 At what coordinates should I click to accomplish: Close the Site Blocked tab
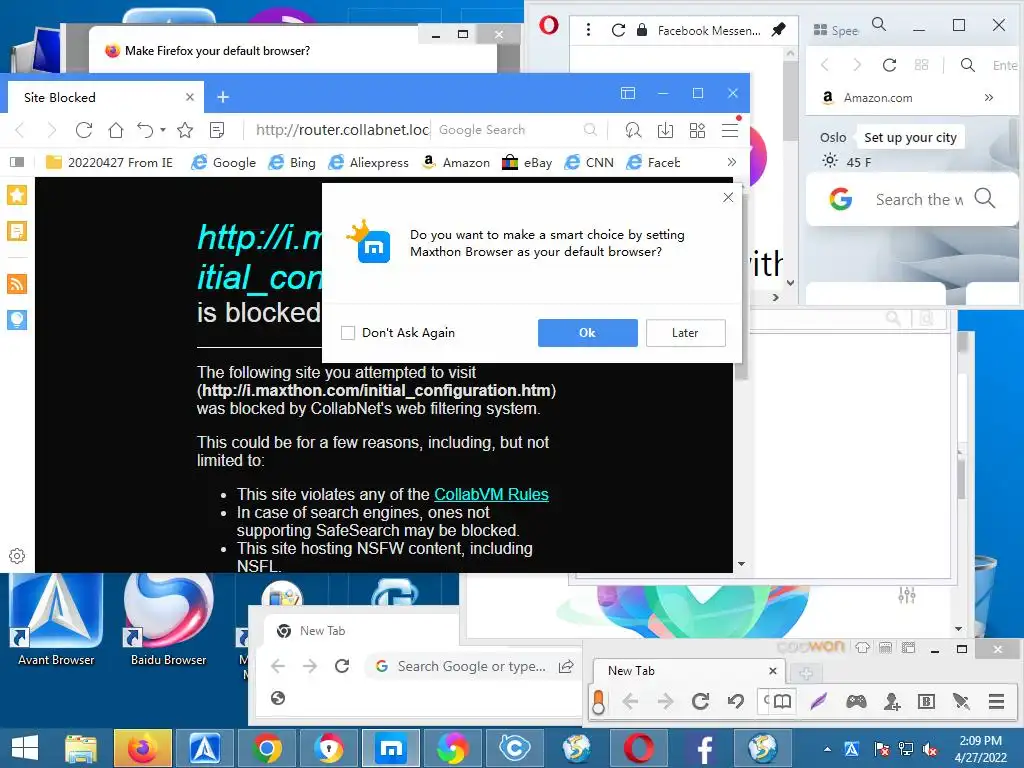[189, 97]
